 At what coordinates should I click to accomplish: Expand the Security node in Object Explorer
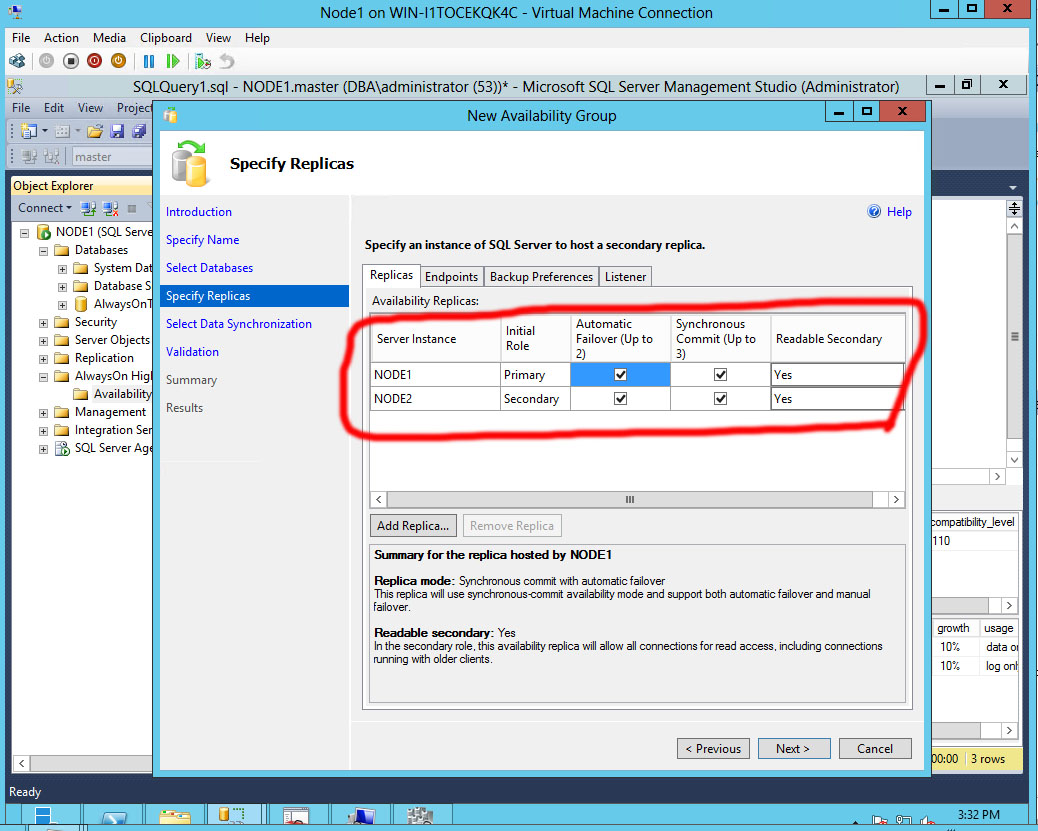[43, 322]
